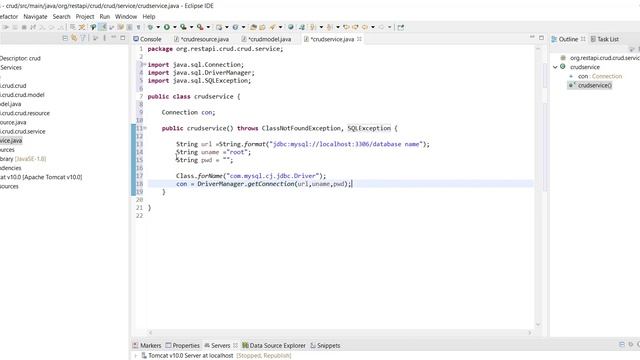Open the Back navigation history dropdown

373,27
